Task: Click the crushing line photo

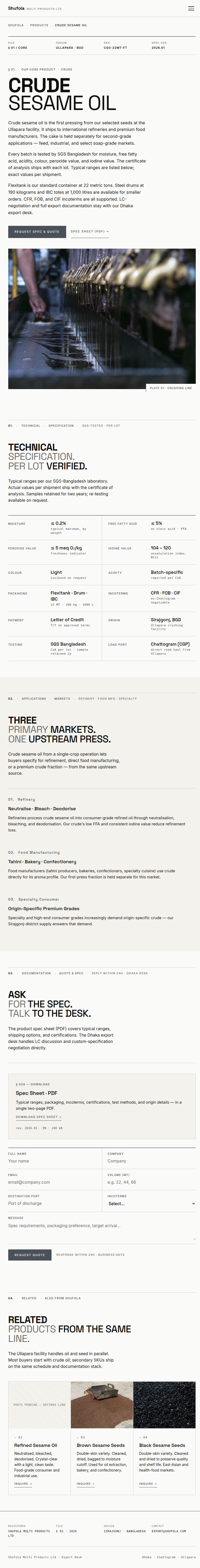Action: 102,318
